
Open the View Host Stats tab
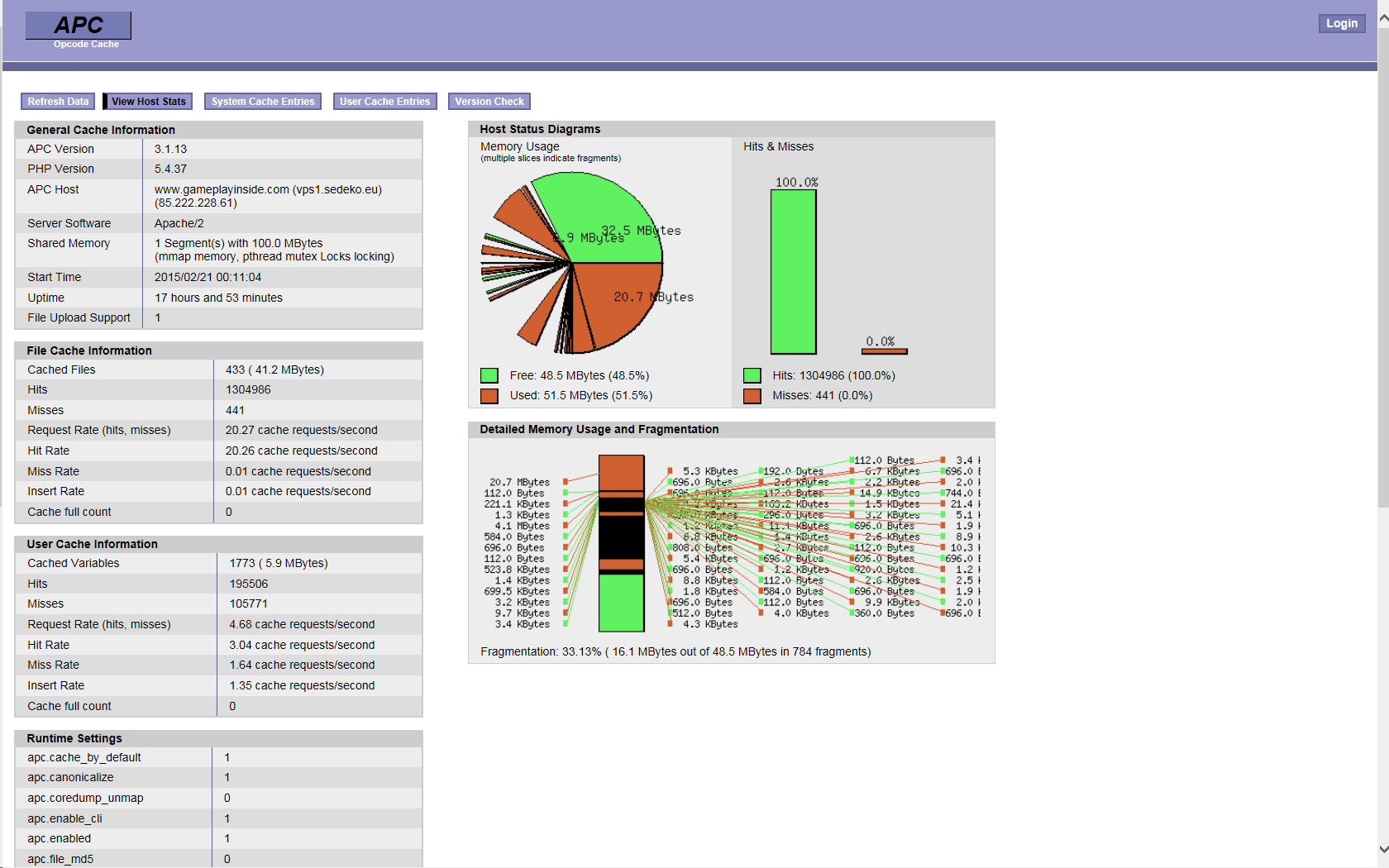coord(148,101)
